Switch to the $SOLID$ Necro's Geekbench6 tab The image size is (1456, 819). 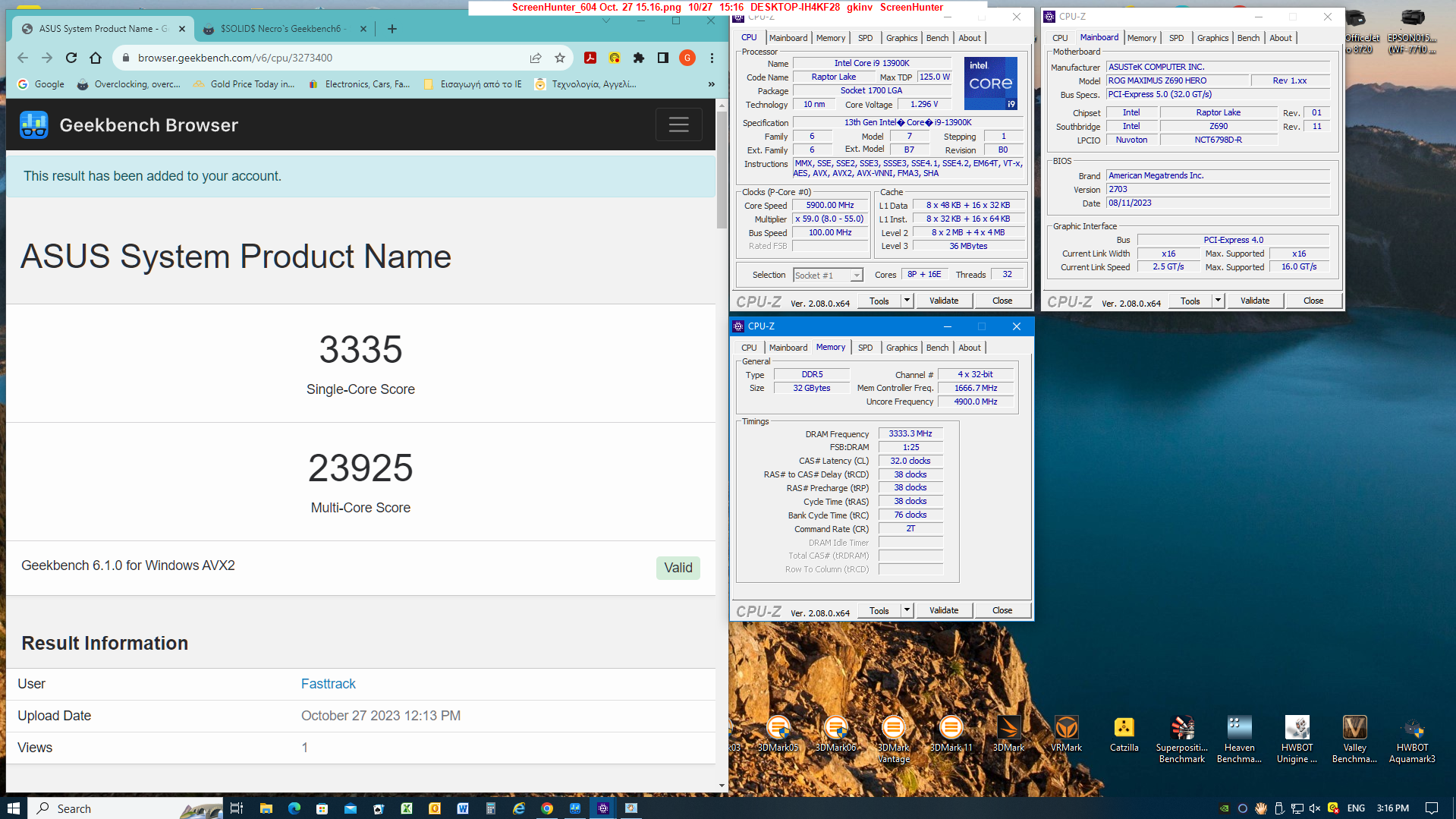[282, 29]
